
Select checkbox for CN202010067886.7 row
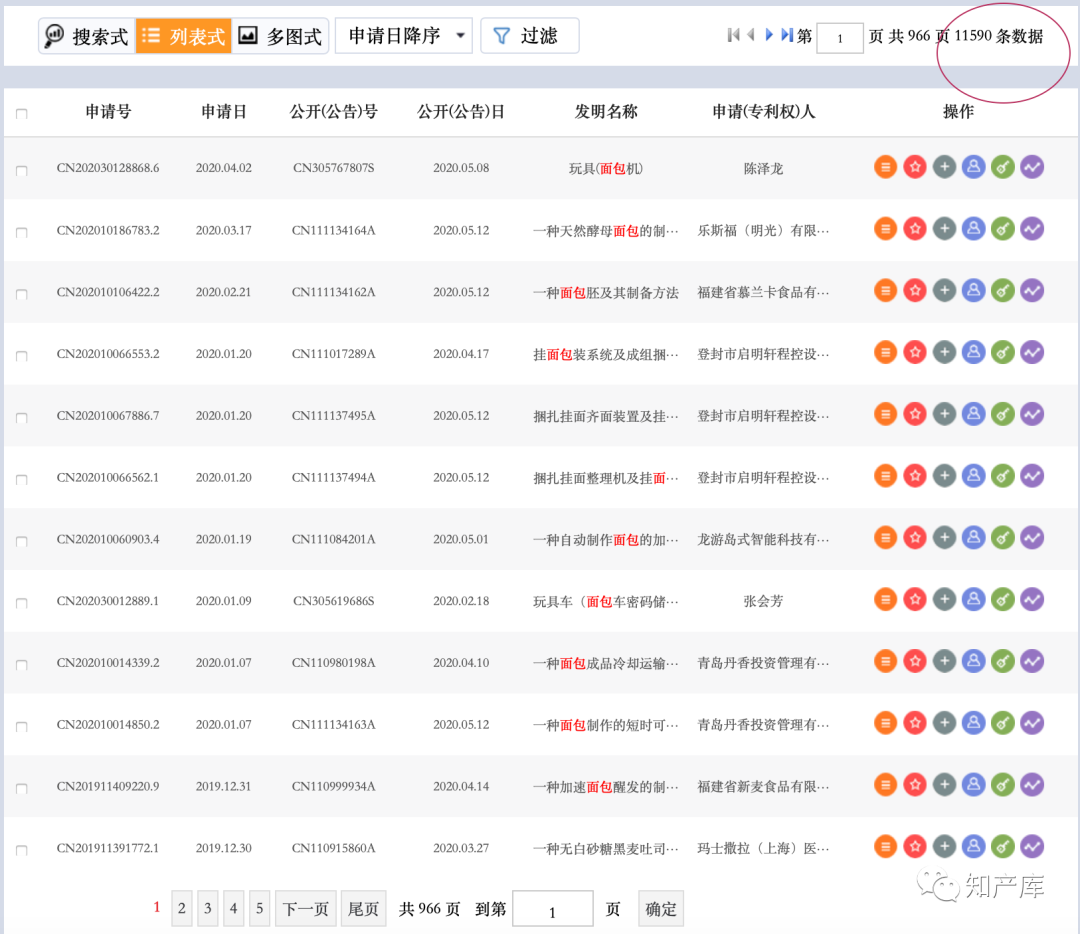point(21,417)
